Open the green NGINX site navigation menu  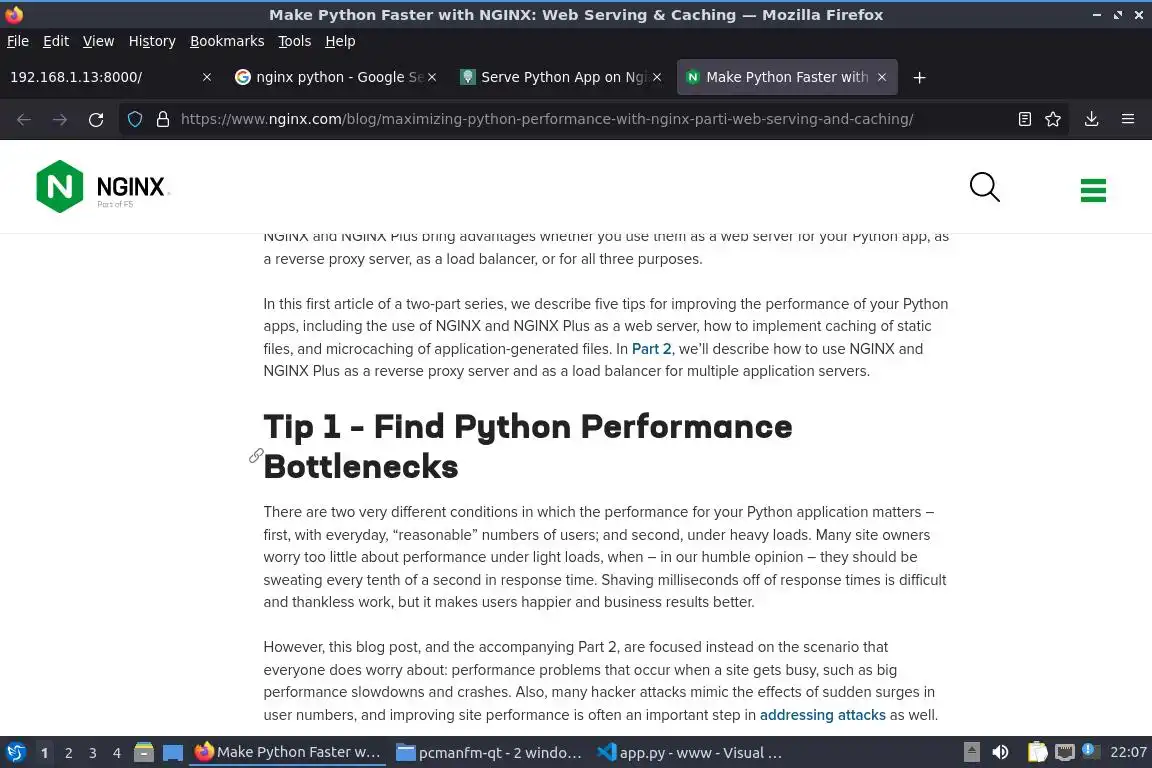(x=1093, y=190)
